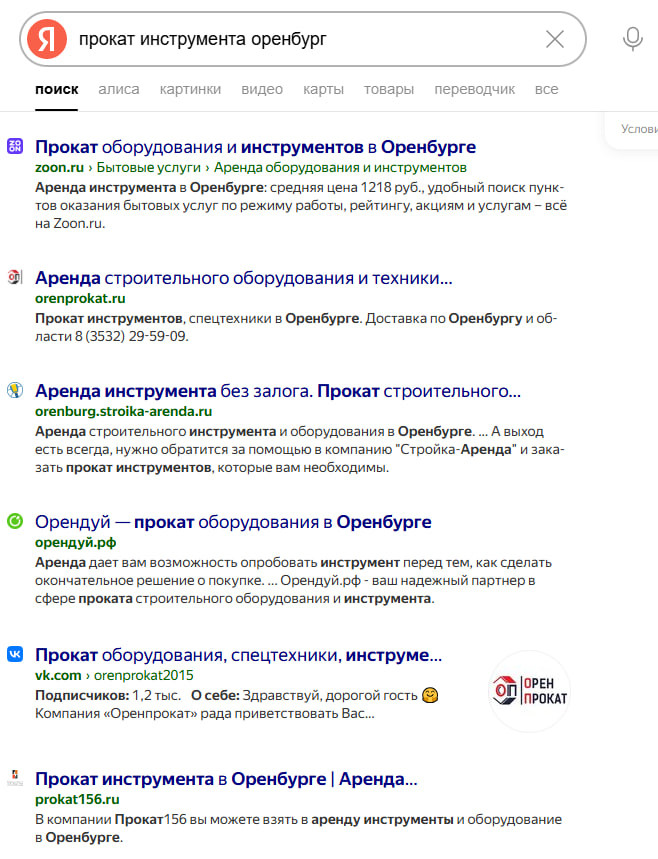Open the orenburg.stroika-arenda.ru link

click(123, 411)
